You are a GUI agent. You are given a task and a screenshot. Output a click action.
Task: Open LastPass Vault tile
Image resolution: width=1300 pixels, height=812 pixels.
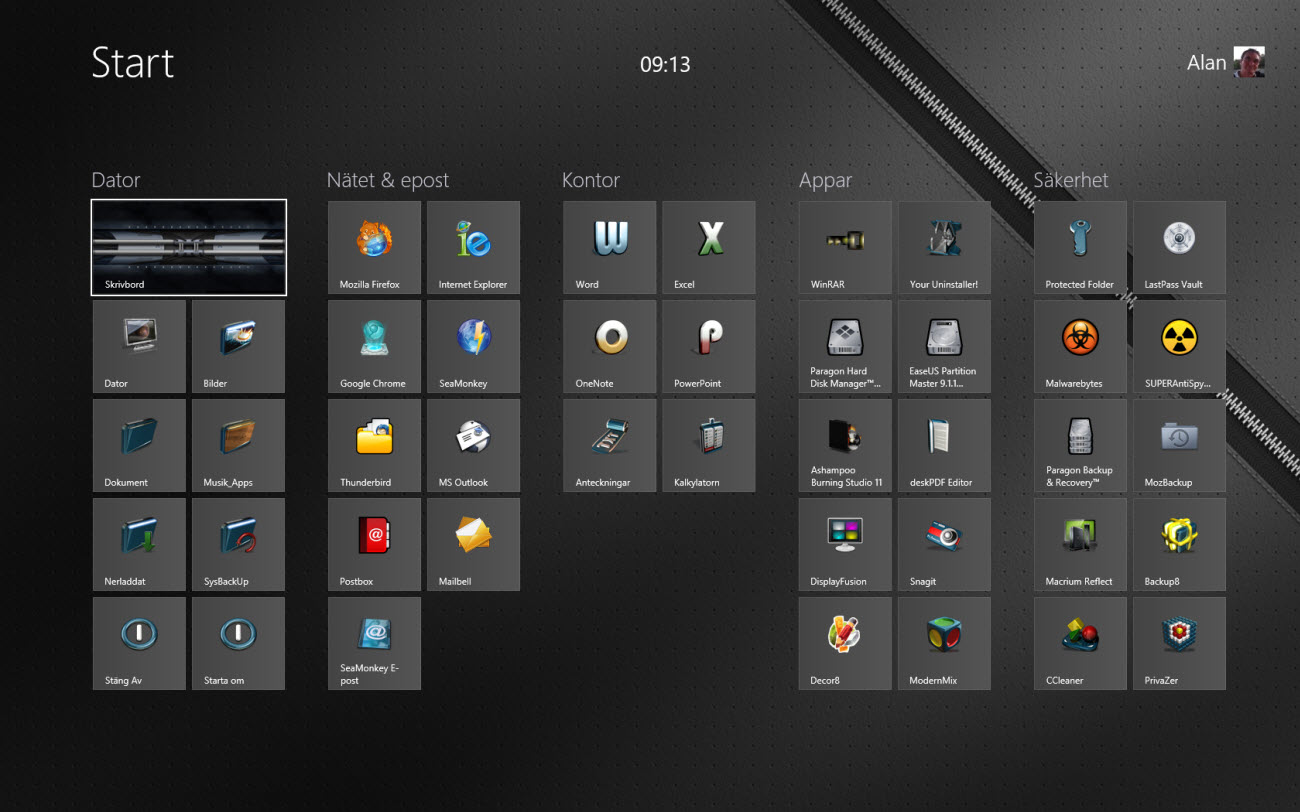coord(1179,247)
